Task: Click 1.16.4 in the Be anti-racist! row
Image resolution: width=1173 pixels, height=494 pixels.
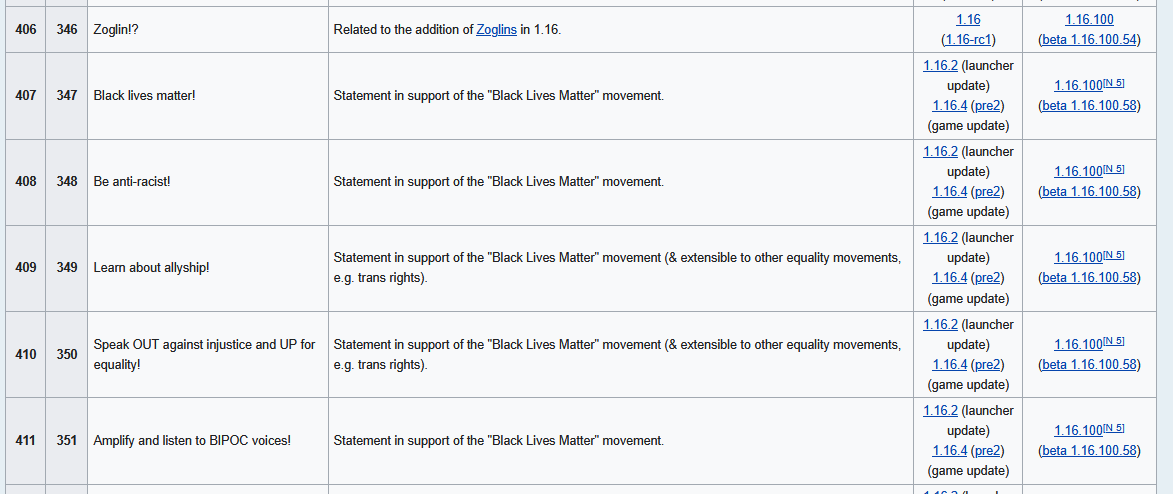Action: [949, 192]
